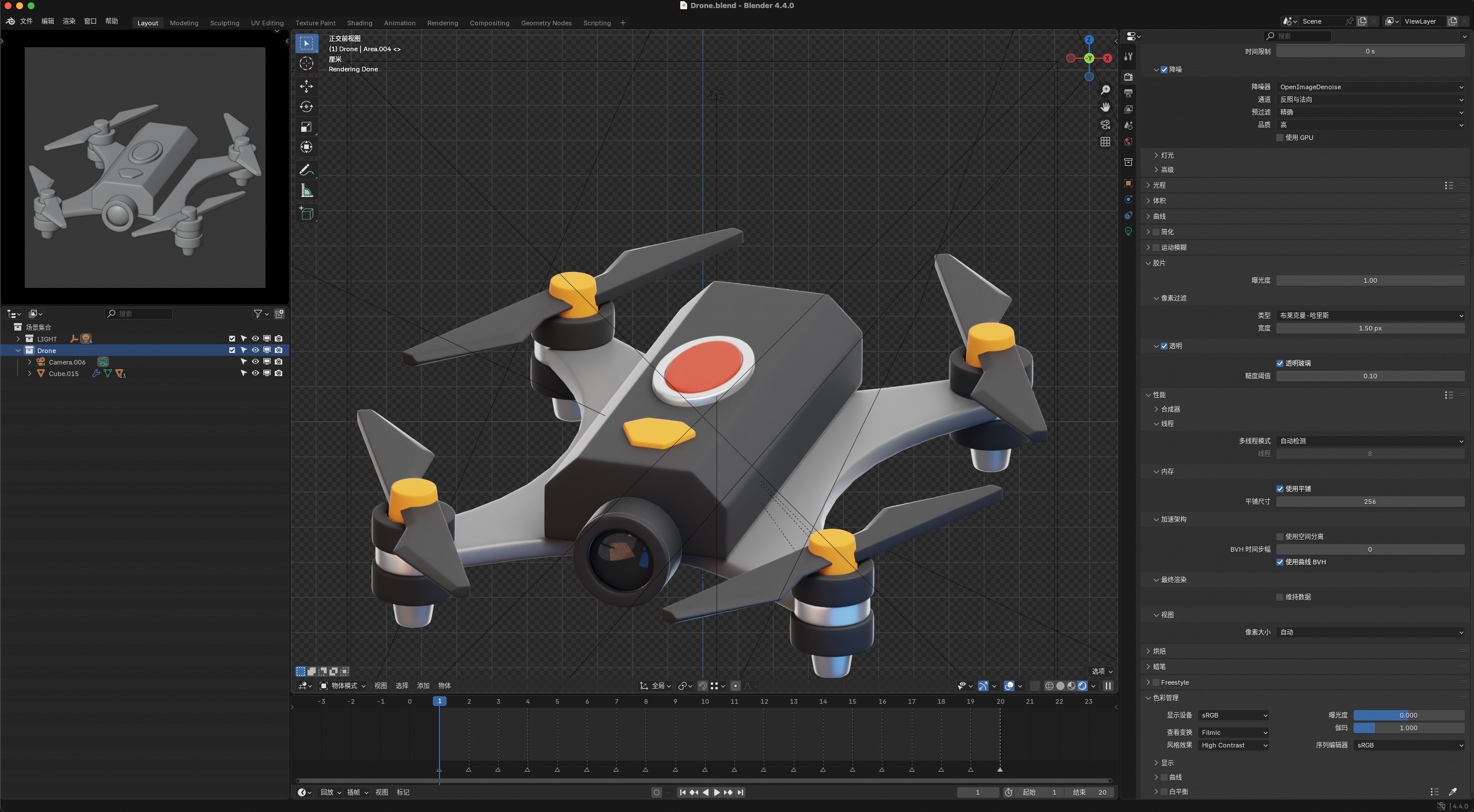Screen dimensions: 1474x812
Task: Open the 查看变换 Filmic dropdown
Action: [x=1233, y=733]
